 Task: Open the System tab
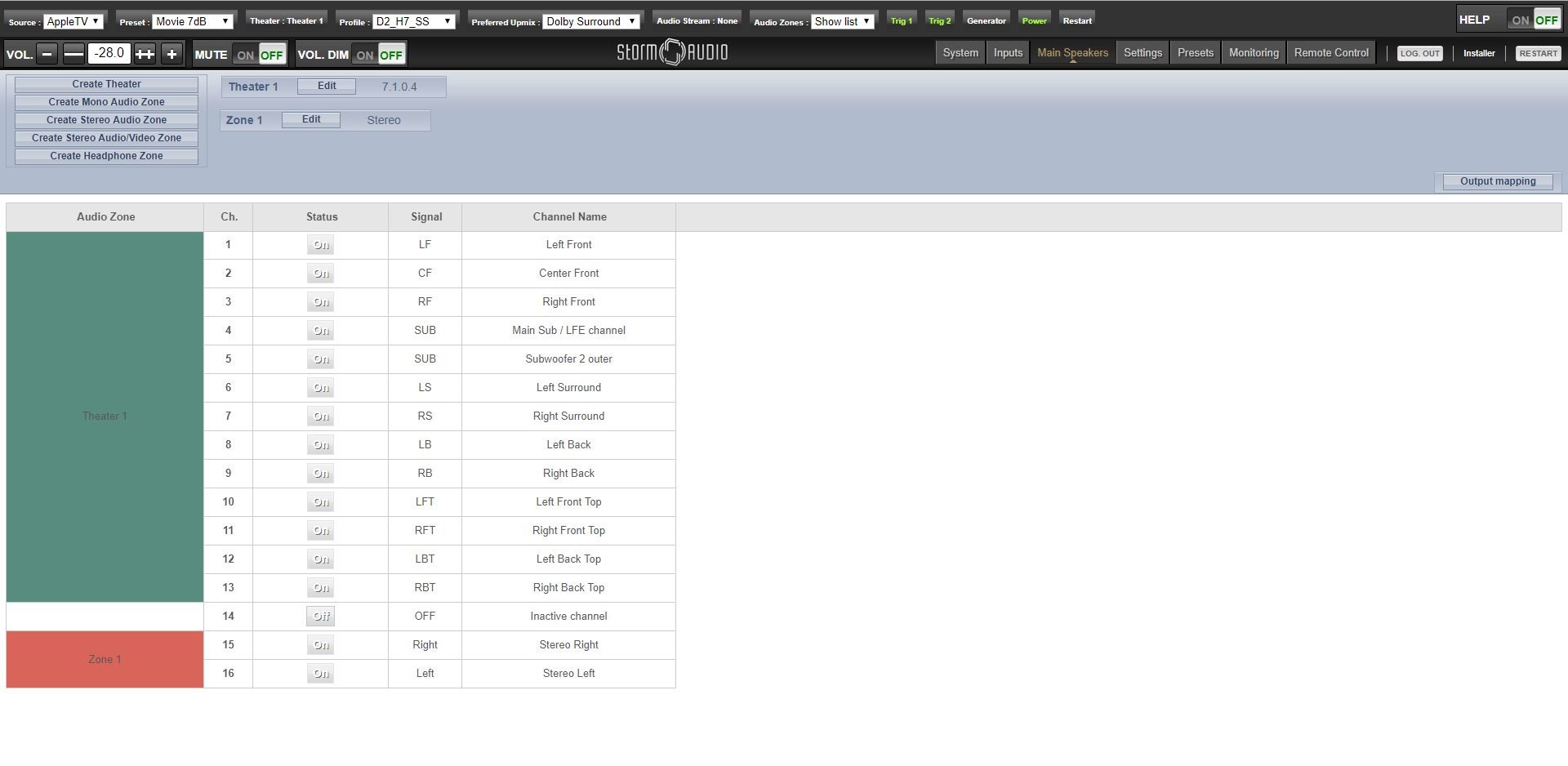point(960,53)
